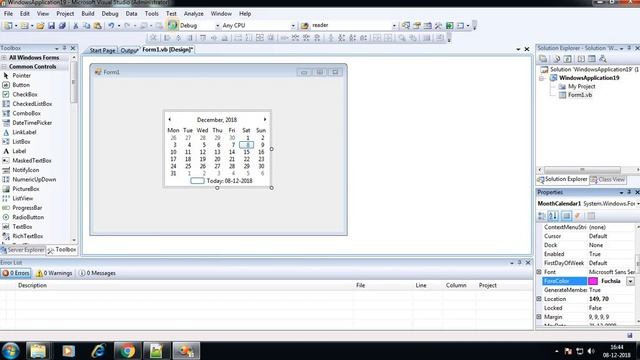The image size is (640, 360).
Task: Switch to the Class View tab
Action: point(608,180)
